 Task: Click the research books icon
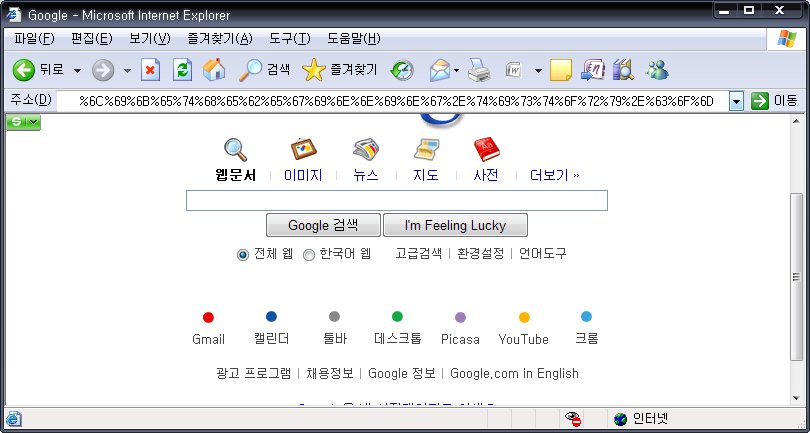(623, 70)
